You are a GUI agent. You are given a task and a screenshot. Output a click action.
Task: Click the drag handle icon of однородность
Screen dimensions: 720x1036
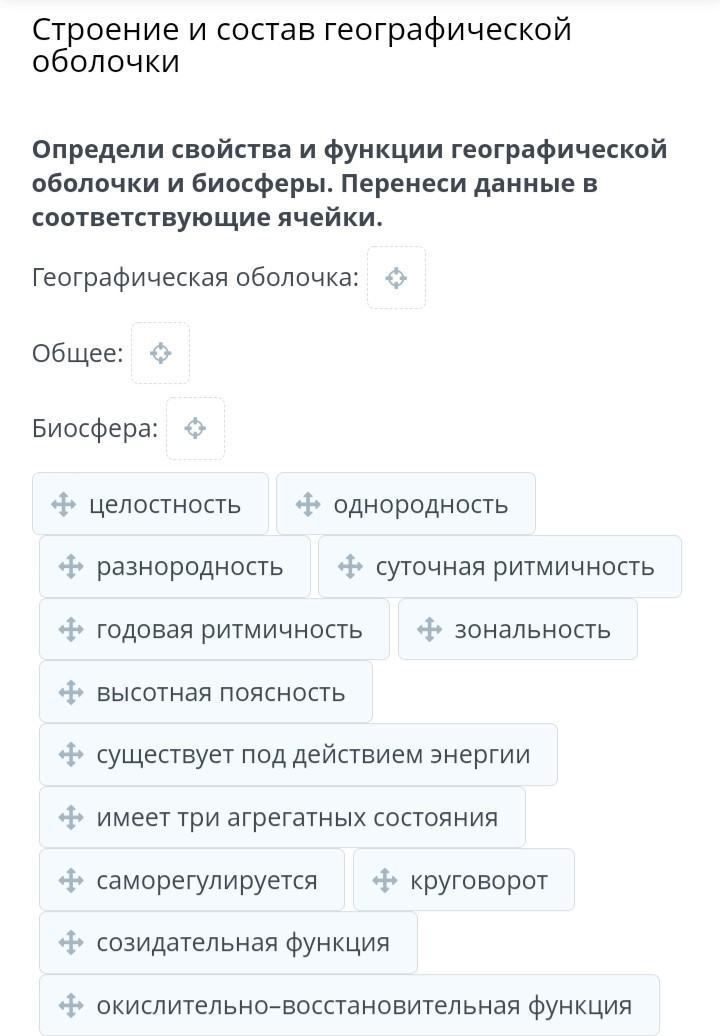point(307,505)
